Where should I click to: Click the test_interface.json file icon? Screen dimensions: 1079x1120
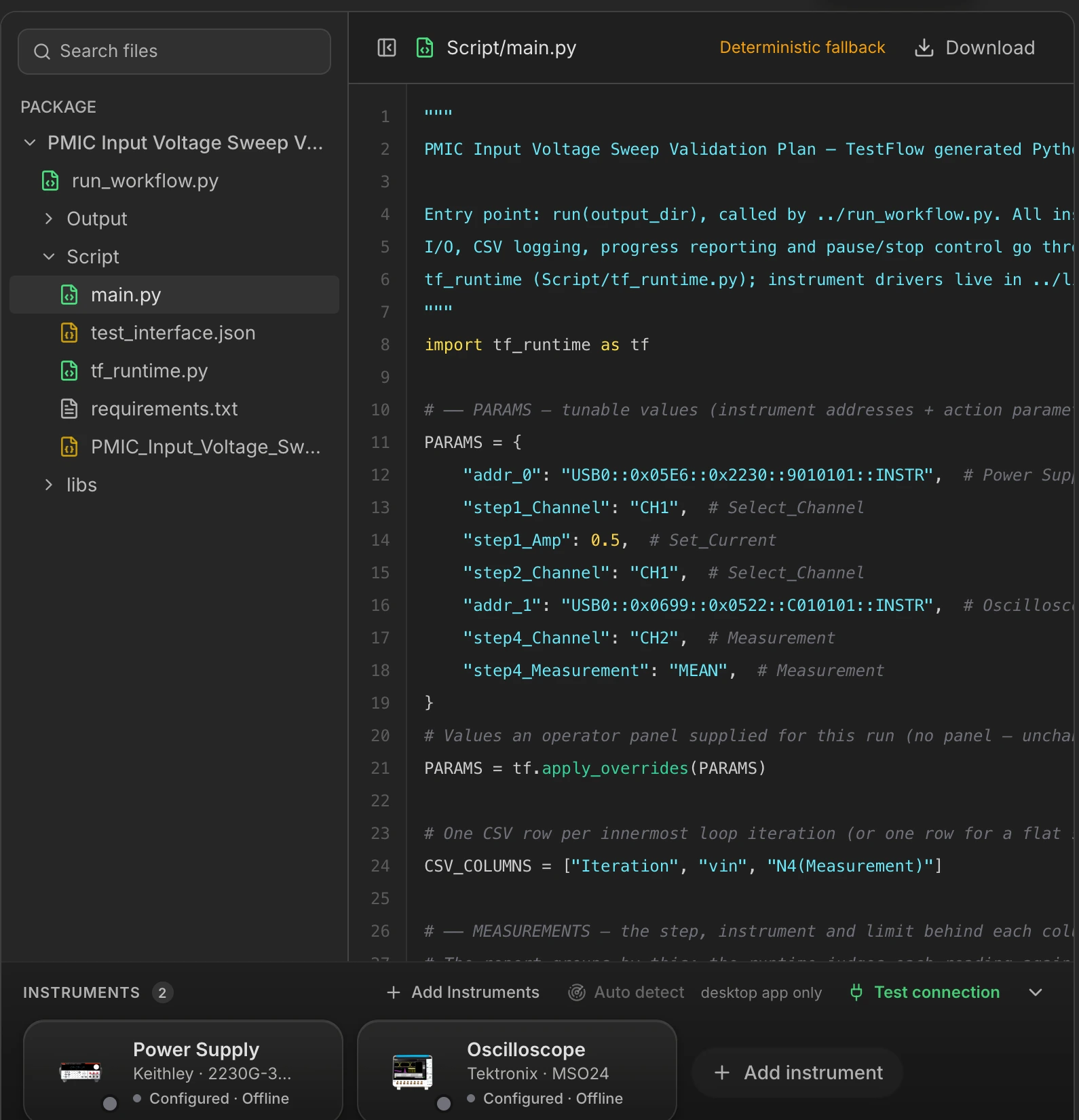point(69,333)
